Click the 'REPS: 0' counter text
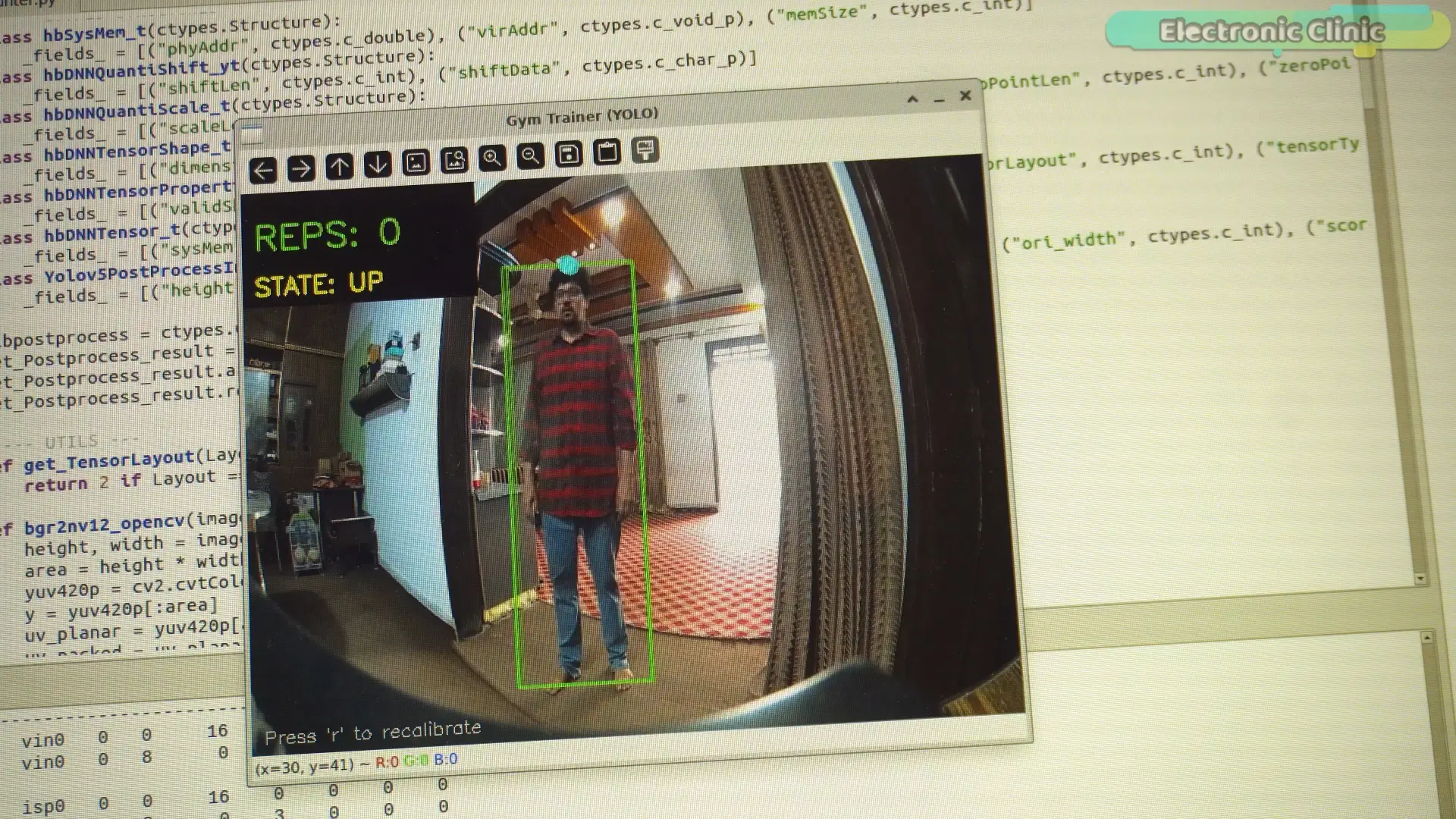The width and height of the screenshot is (1456, 819). click(328, 234)
